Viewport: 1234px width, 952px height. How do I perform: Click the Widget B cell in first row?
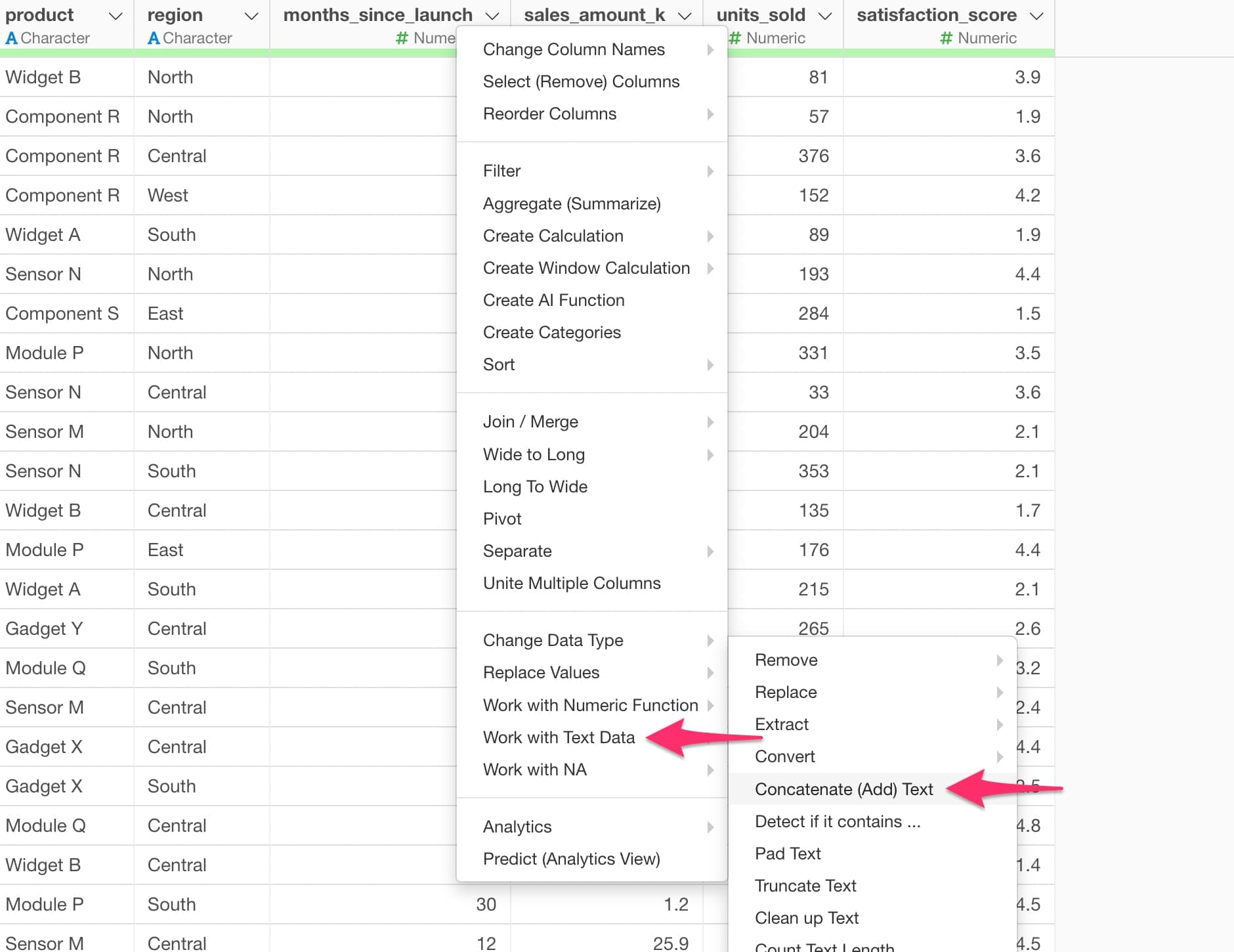[x=43, y=77]
